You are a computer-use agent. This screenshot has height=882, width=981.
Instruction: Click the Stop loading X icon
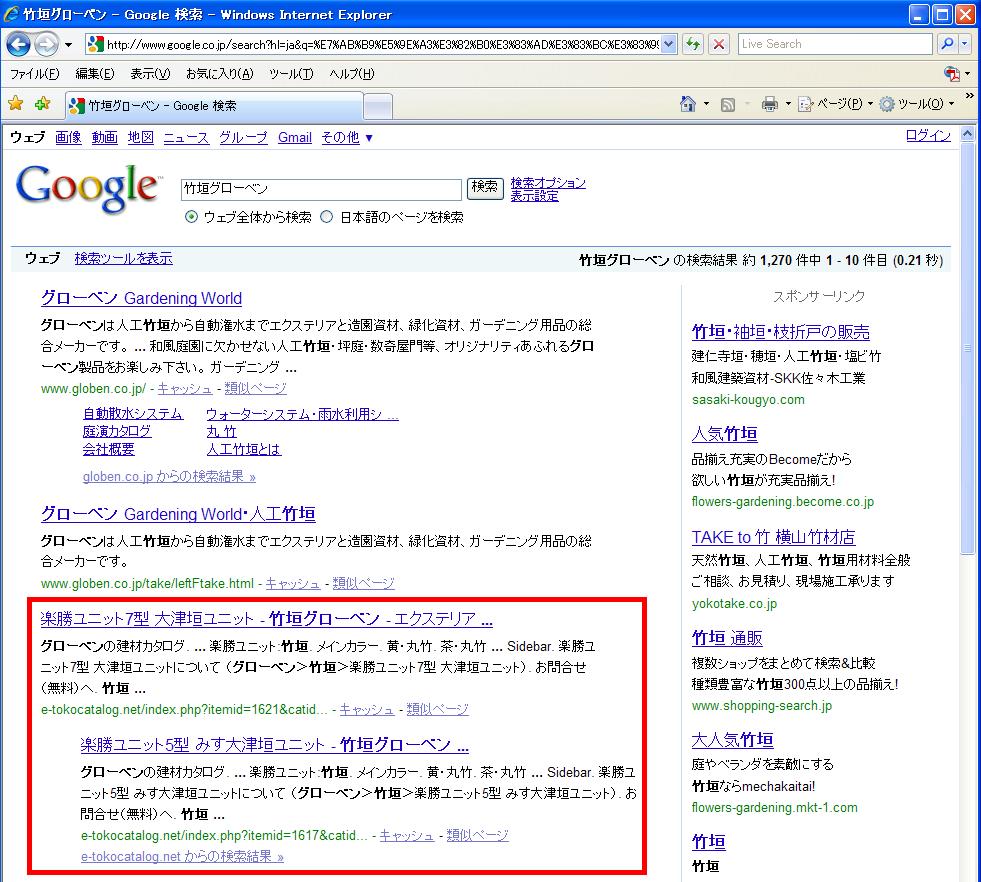(718, 44)
